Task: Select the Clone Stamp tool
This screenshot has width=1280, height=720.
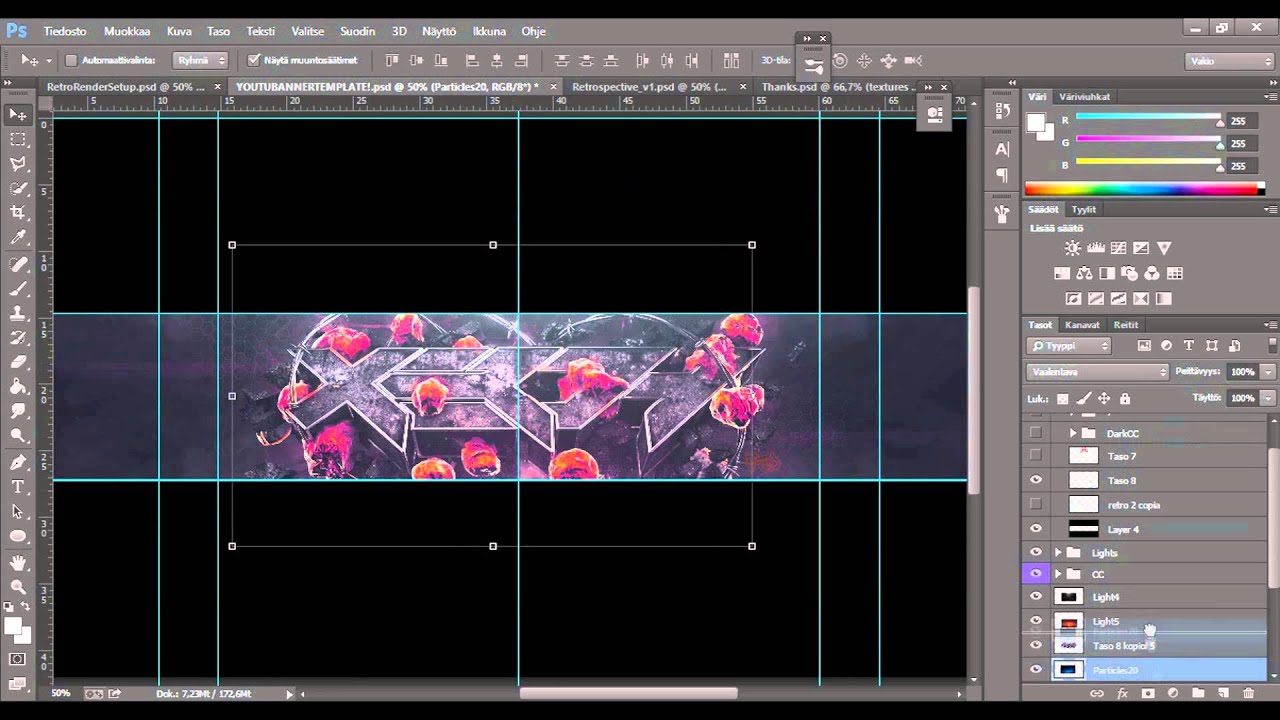Action: coord(18,313)
